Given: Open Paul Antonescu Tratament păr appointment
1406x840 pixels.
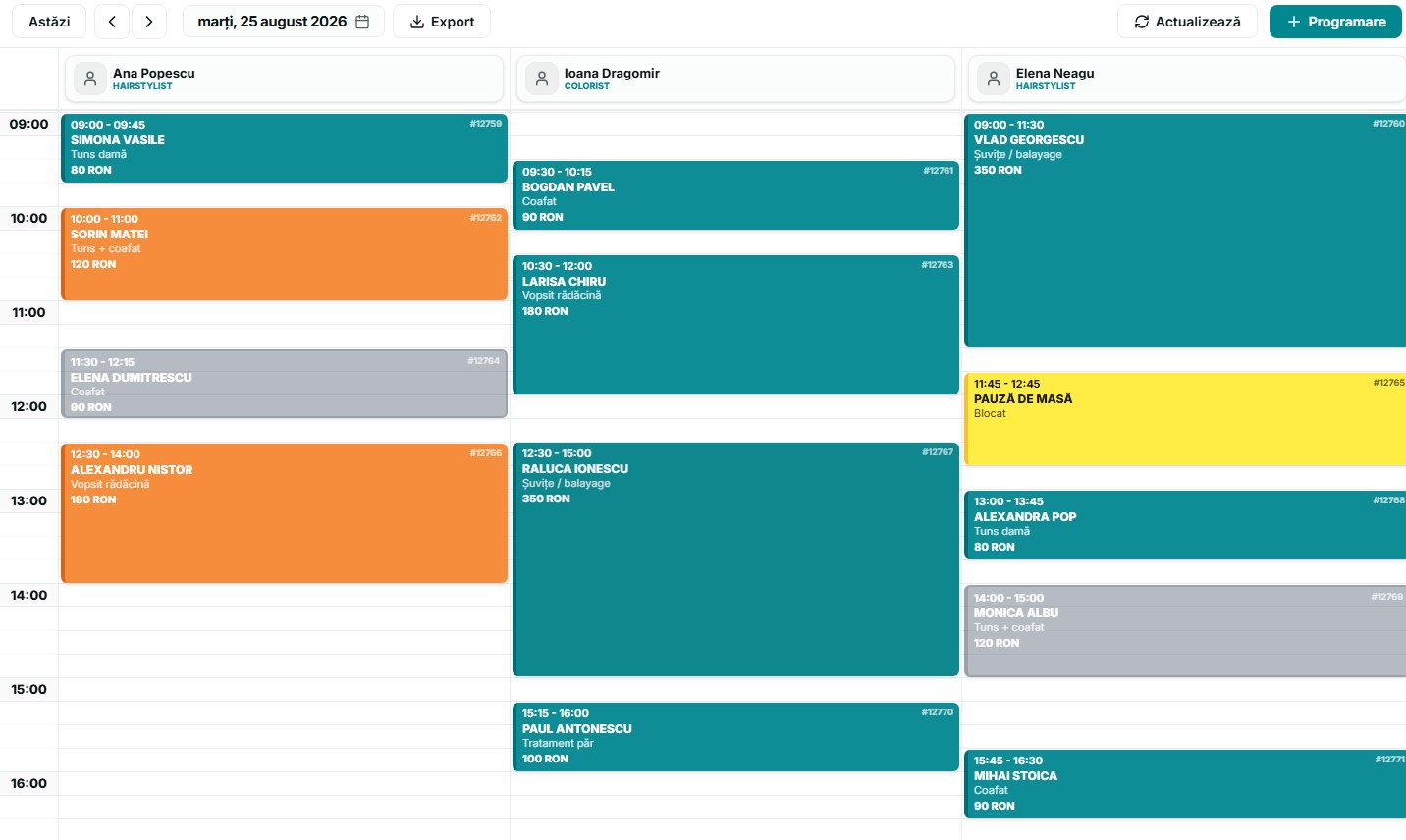Looking at the screenshot, I should [x=736, y=737].
